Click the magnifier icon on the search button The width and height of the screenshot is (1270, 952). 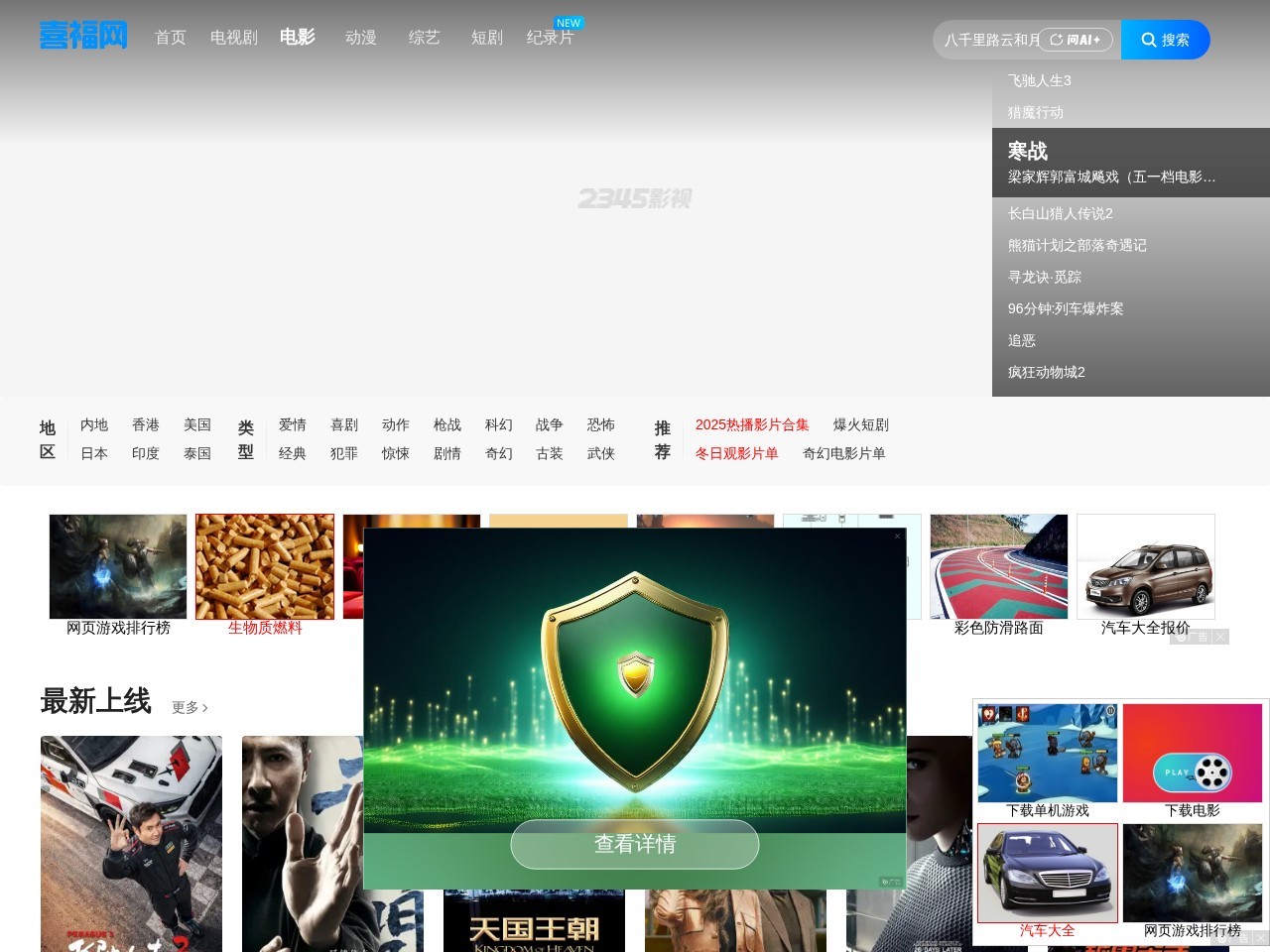(1149, 40)
